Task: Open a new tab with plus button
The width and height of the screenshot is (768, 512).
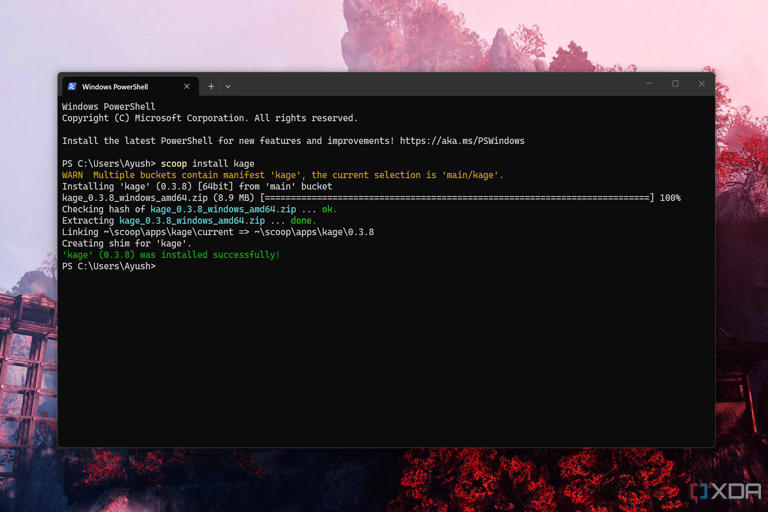Action: click(x=211, y=86)
